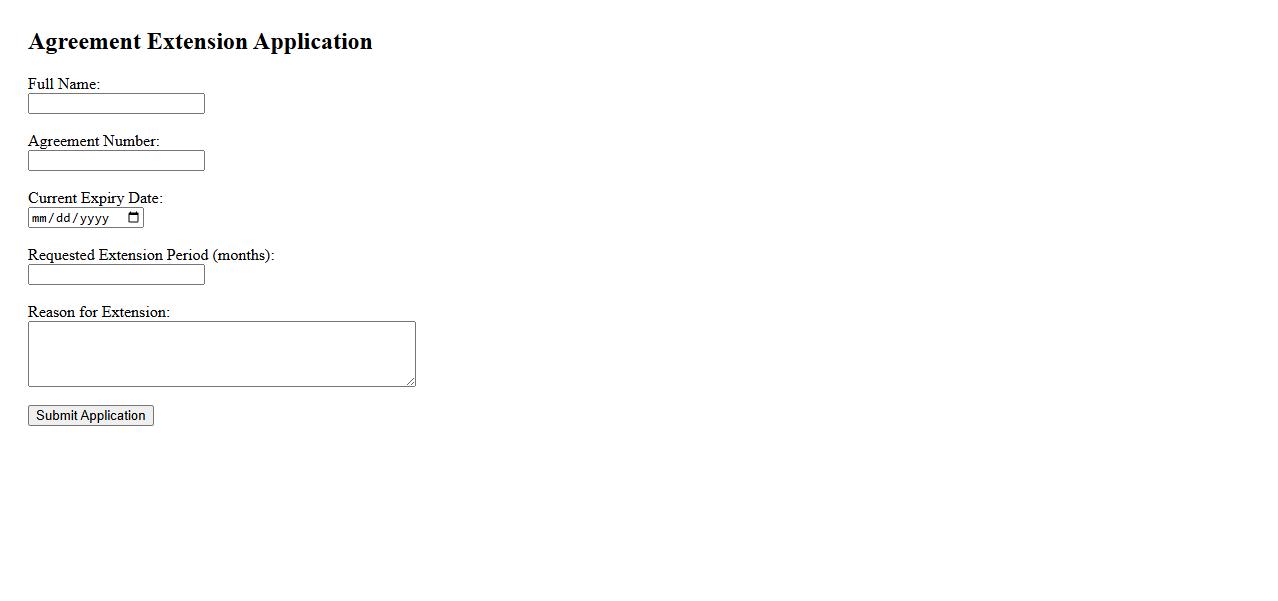Click the "Reason for Extension:" label
Viewport: 1278px width, 601px height.
point(99,312)
